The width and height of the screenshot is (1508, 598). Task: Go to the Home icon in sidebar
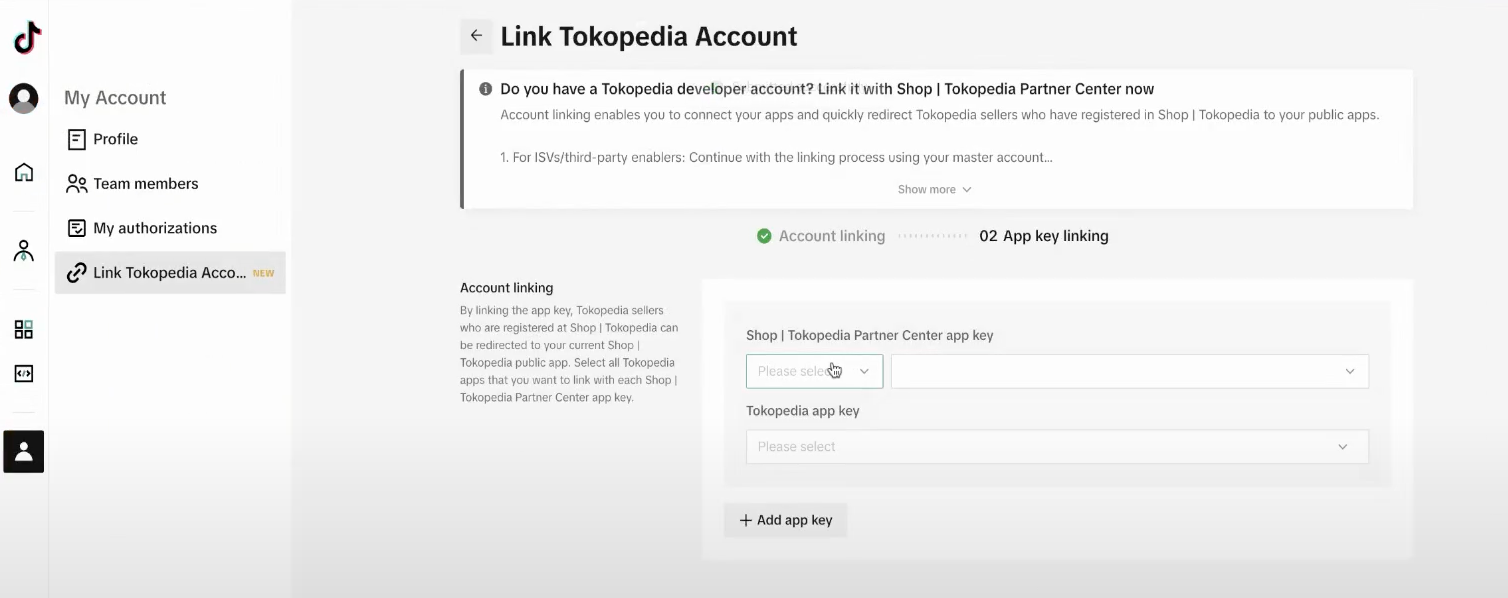pyautogui.click(x=24, y=172)
